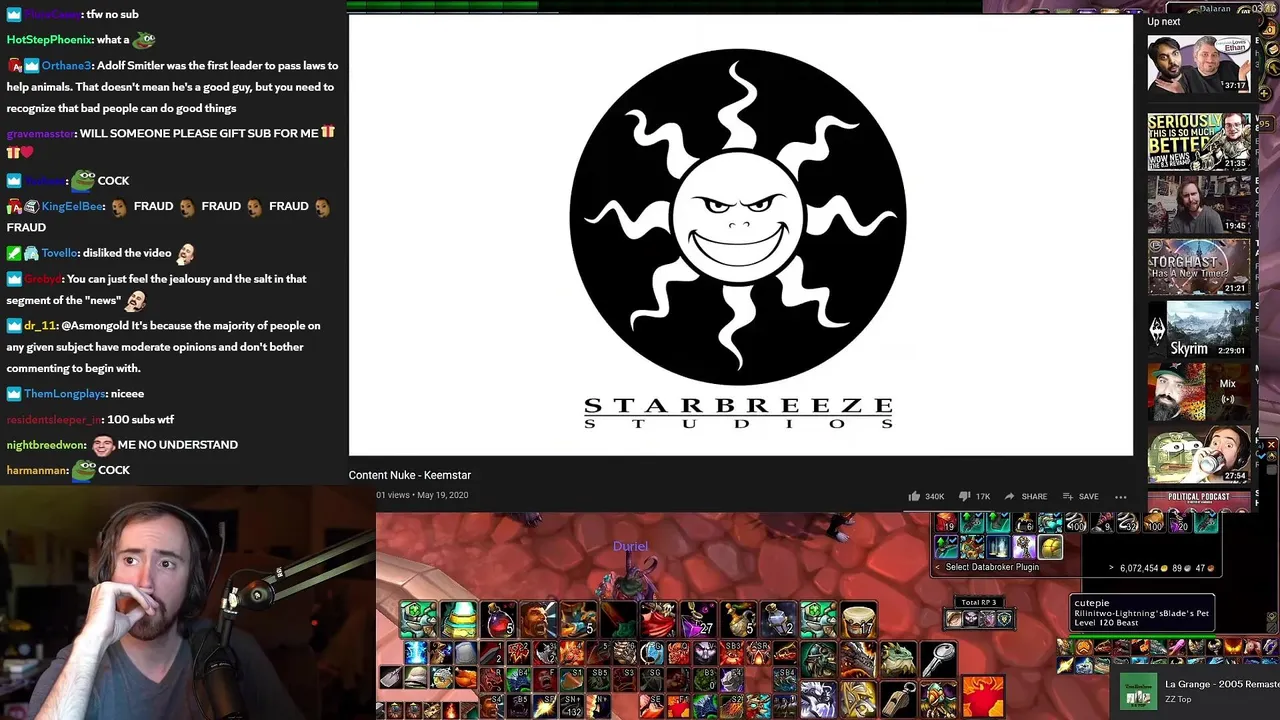Click the glowing purple mace icon
1280x720 pixels.
(1024, 547)
